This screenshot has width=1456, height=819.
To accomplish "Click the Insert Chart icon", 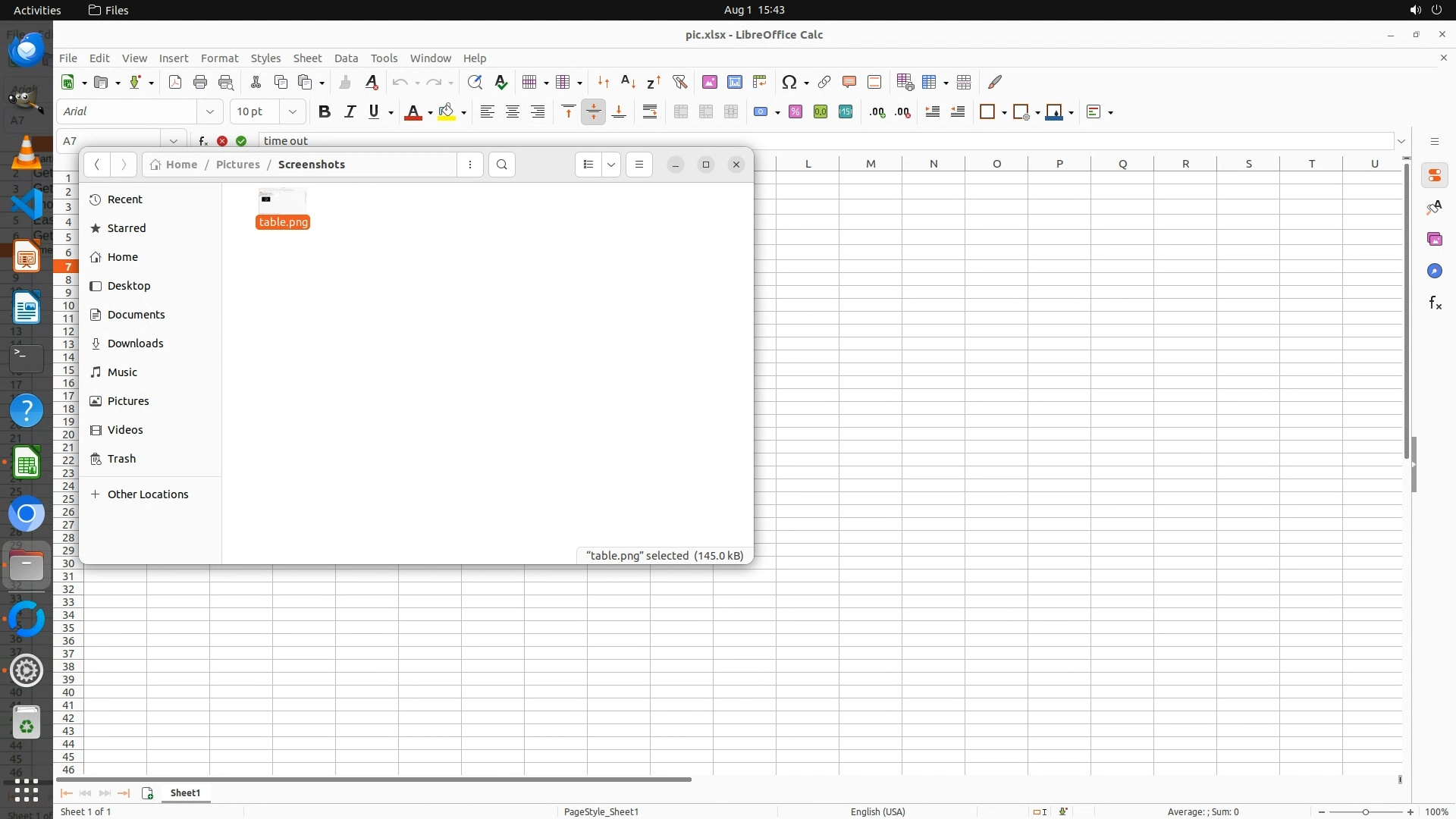I will tap(734, 82).
